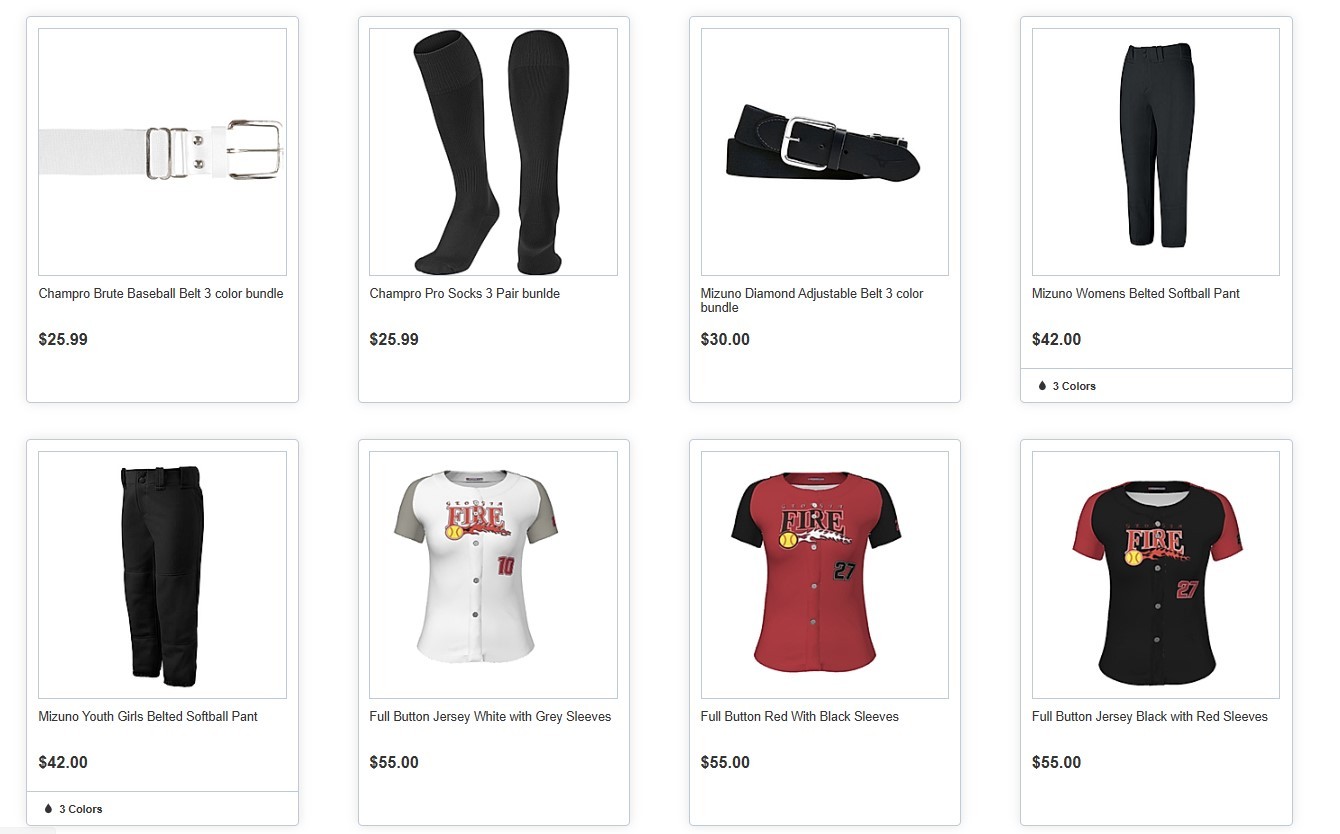Viewport: 1340px width, 834px height.
Task: Open Champro Pro Socks 3 Pair bundle title
Action: [465, 294]
